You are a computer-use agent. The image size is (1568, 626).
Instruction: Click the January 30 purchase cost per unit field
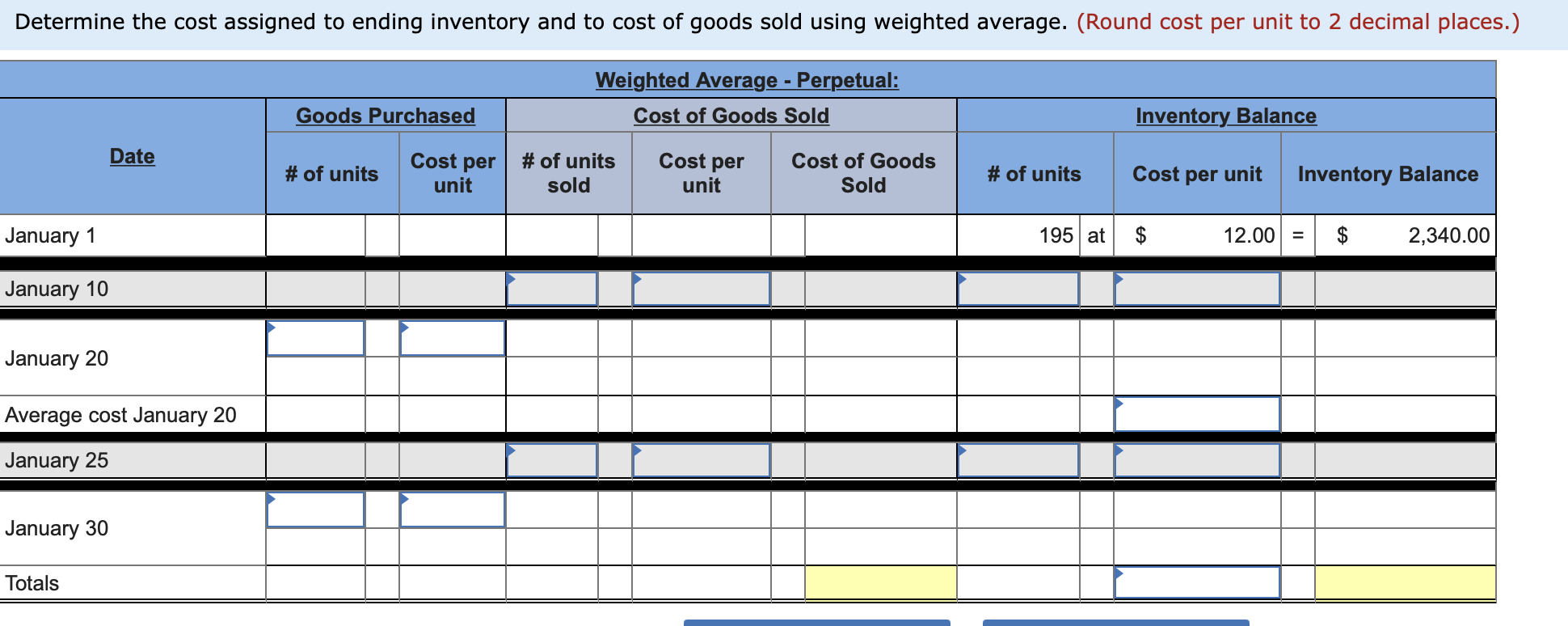point(452,509)
